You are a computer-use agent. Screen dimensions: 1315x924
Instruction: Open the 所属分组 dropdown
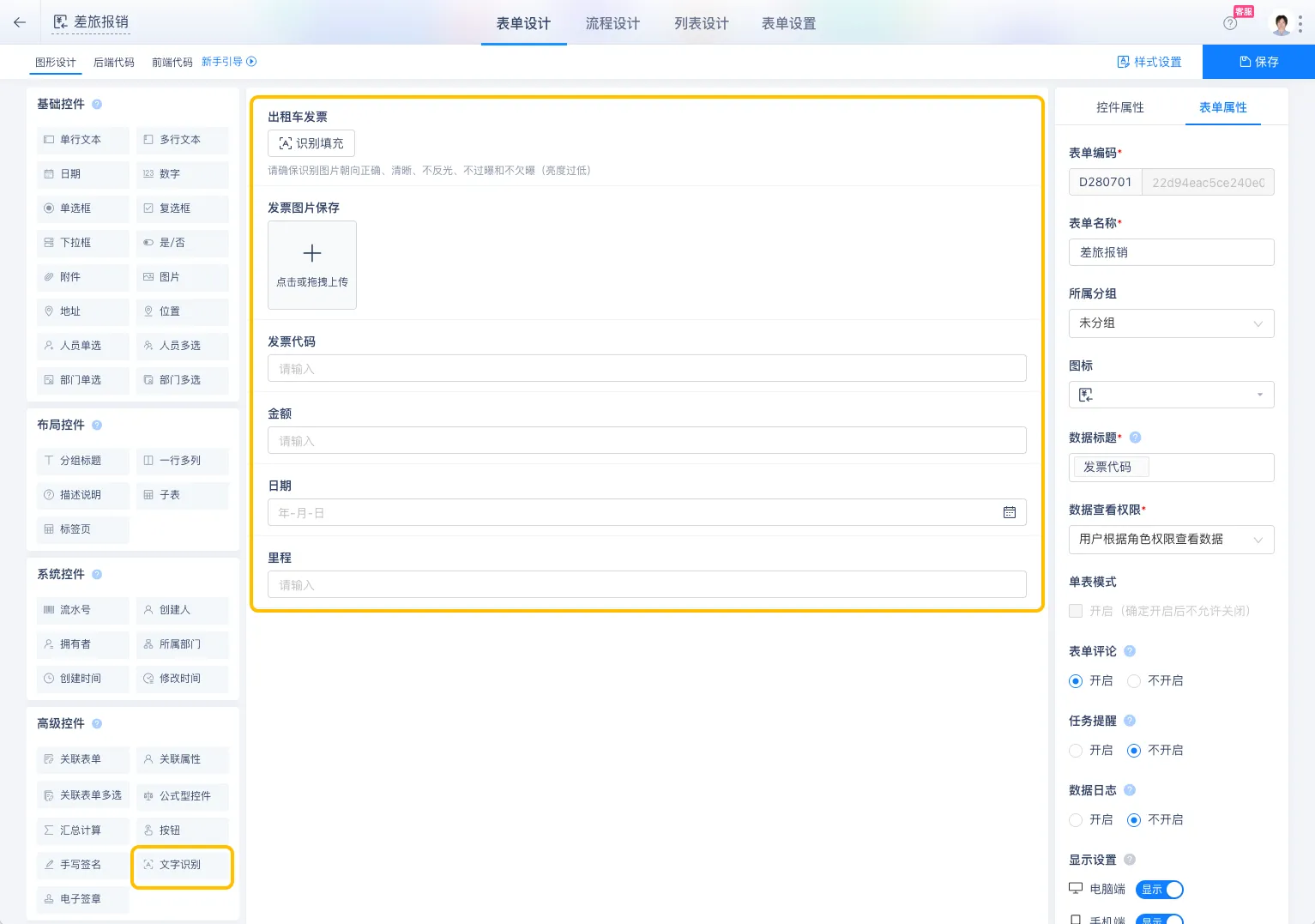[x=1172, y=323]
